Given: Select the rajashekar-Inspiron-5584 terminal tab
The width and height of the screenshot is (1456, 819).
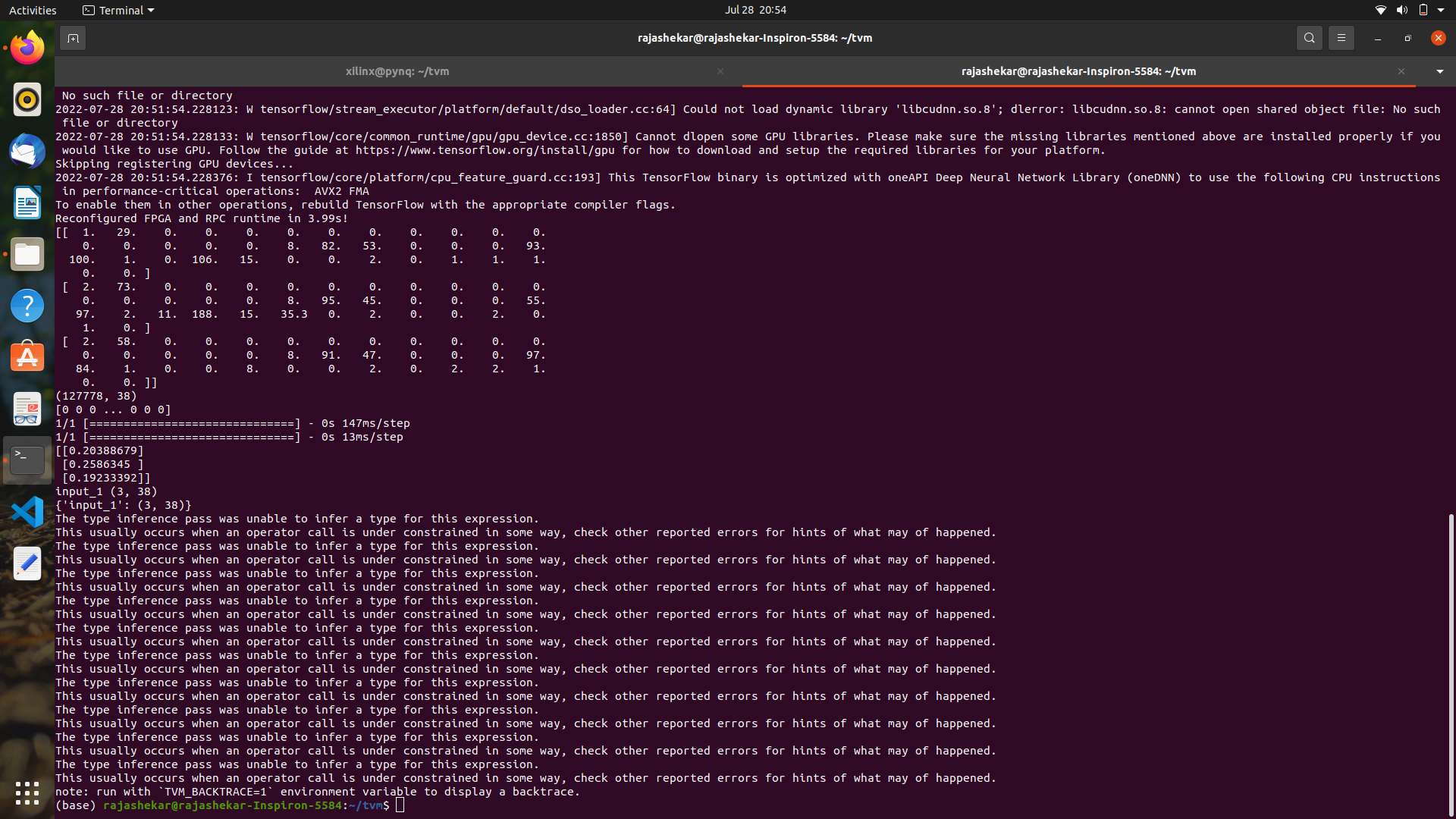Looking at the screenshot, I should coord(1078,71).
